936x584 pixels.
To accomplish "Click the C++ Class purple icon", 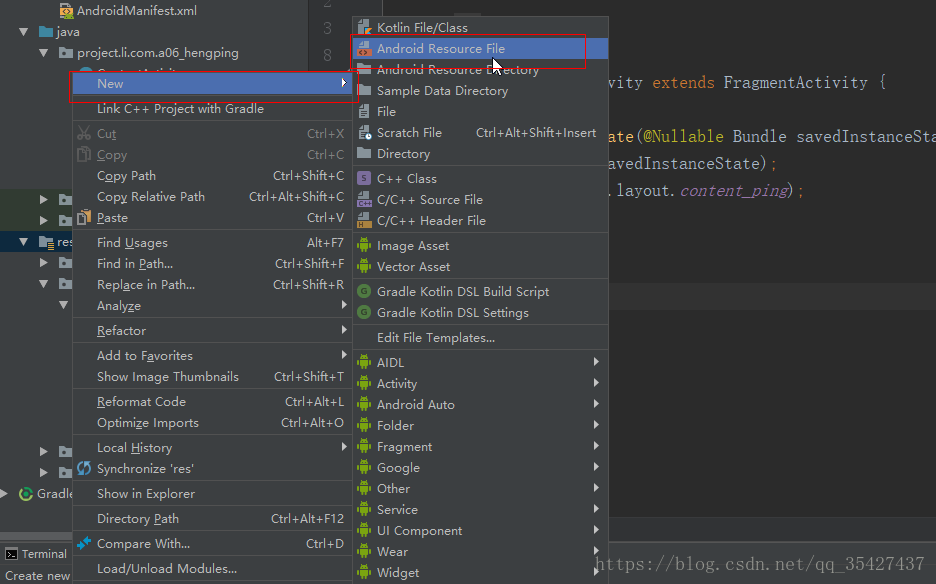I will pyautogui.click(x=364, y=179).
